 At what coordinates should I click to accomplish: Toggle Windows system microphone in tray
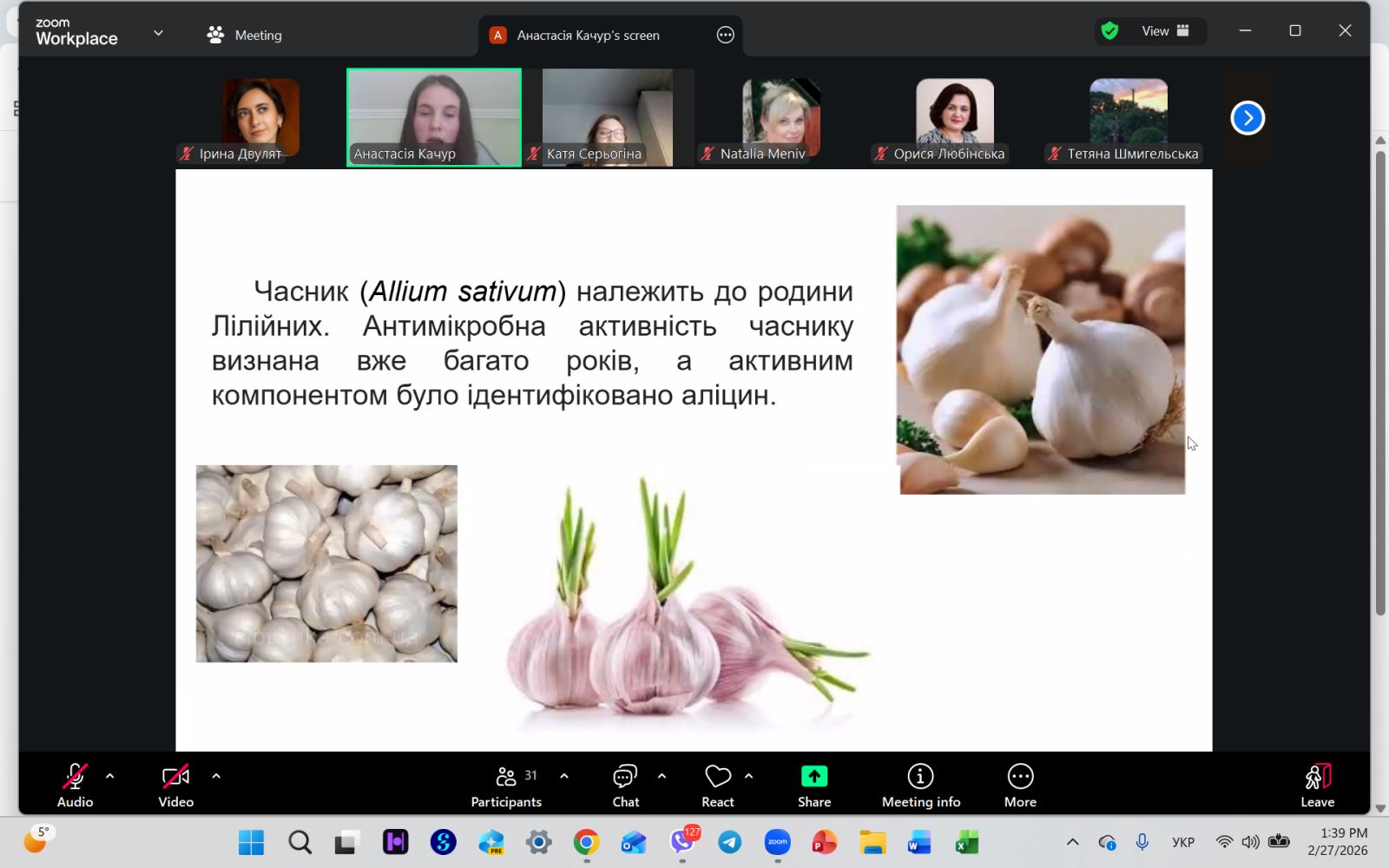tap(1142, 842)
